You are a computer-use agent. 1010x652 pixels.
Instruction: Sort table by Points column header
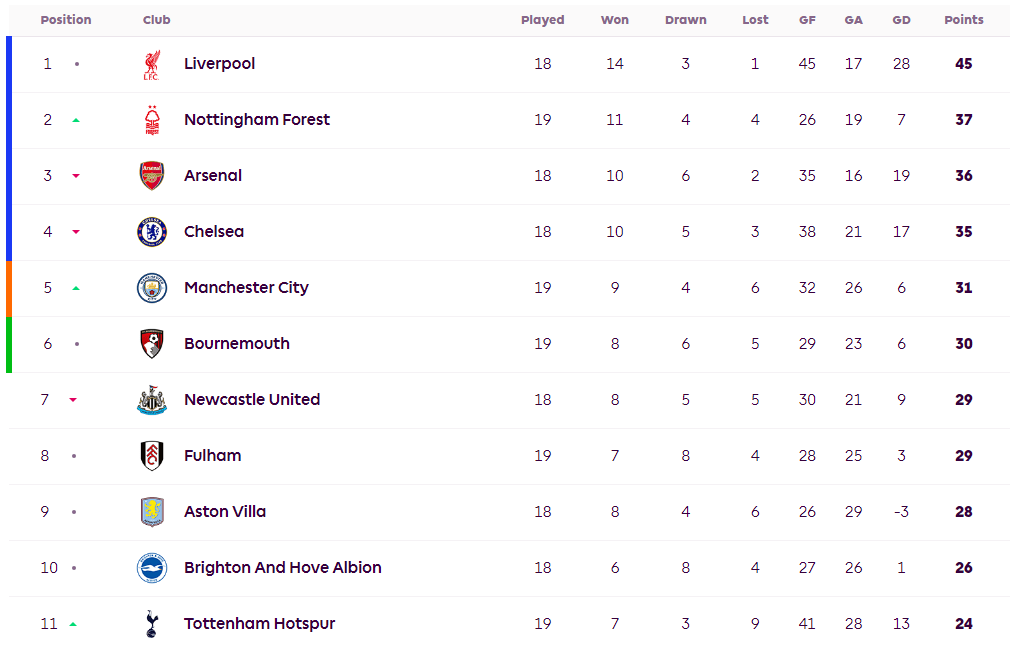pos(964,20)
